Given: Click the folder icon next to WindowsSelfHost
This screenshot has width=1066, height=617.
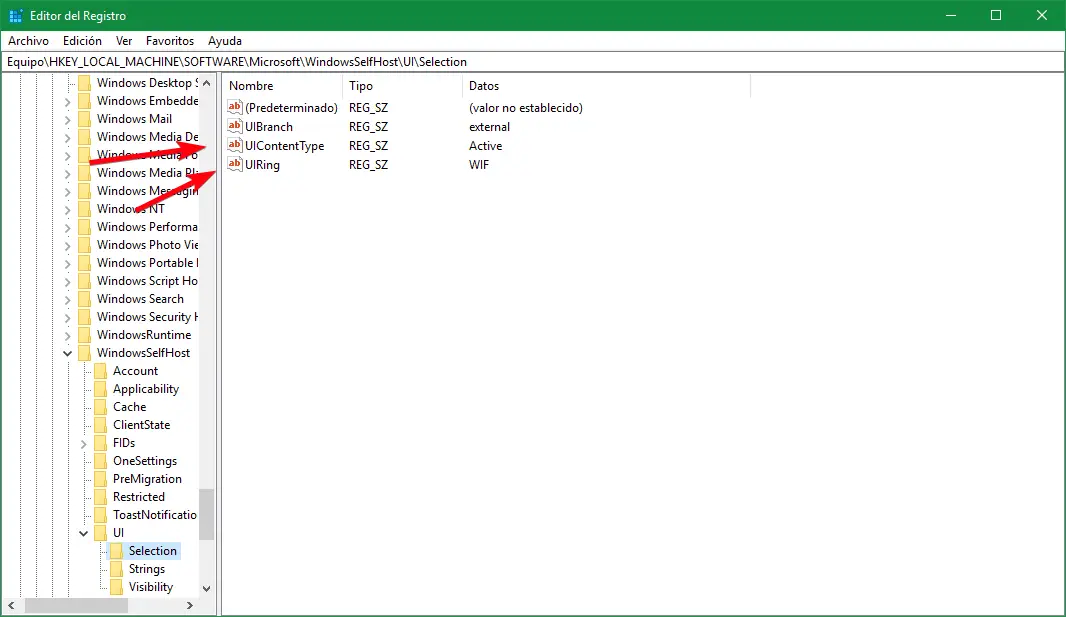Looking at the screenshot, I should 84,353.
